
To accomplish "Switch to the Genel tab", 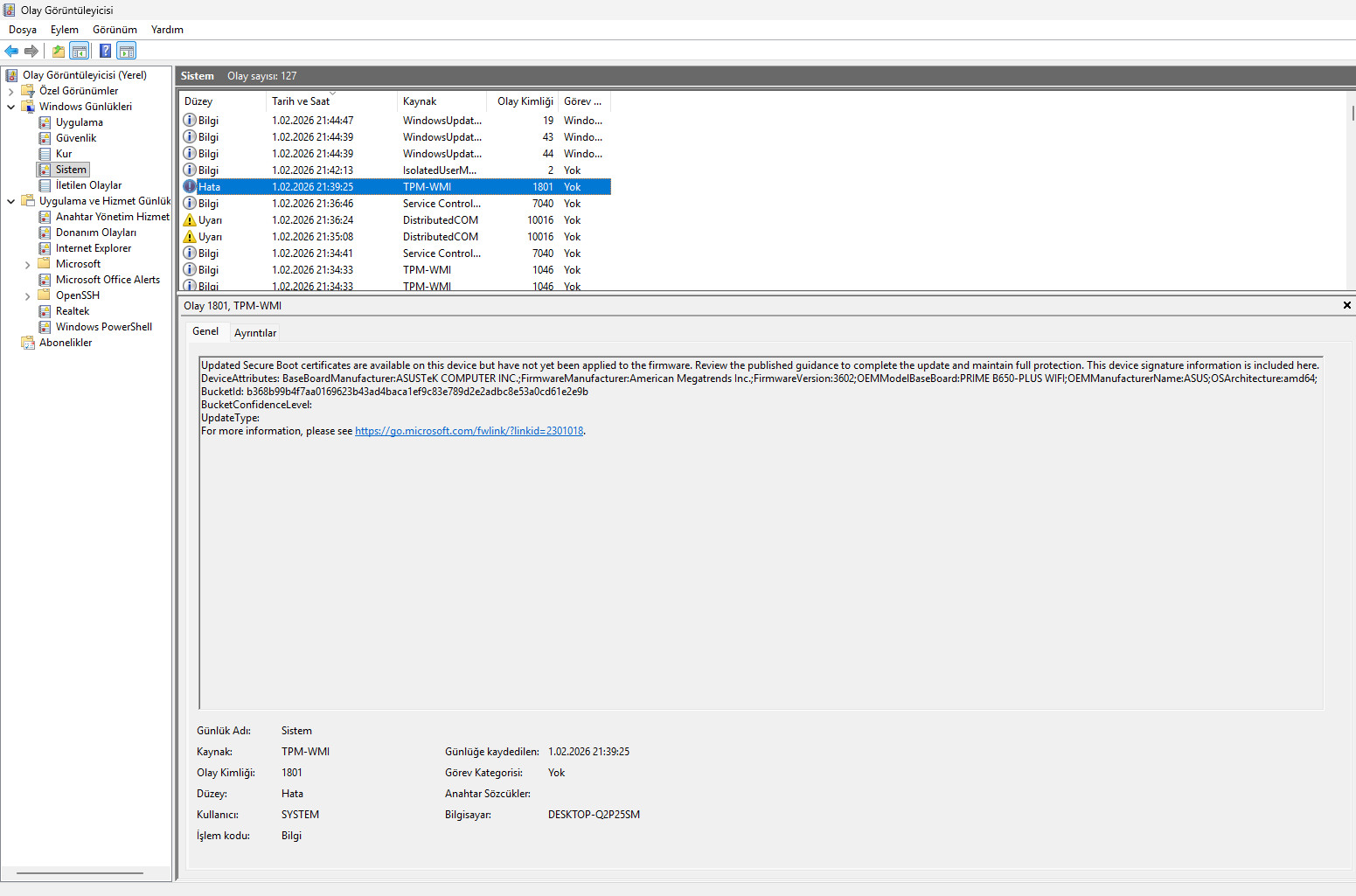I will point(205,331).
